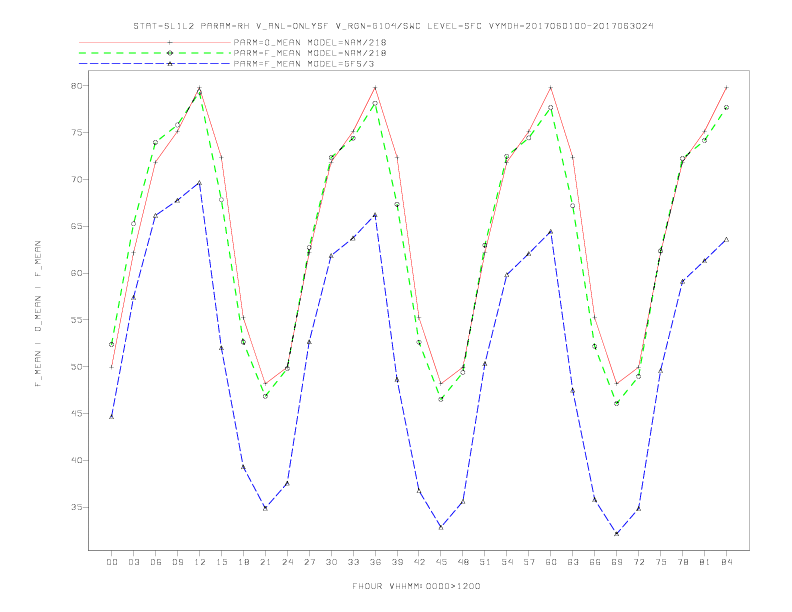Click y-axis tick label 60
792x612 pixels.
pos(76,273)
